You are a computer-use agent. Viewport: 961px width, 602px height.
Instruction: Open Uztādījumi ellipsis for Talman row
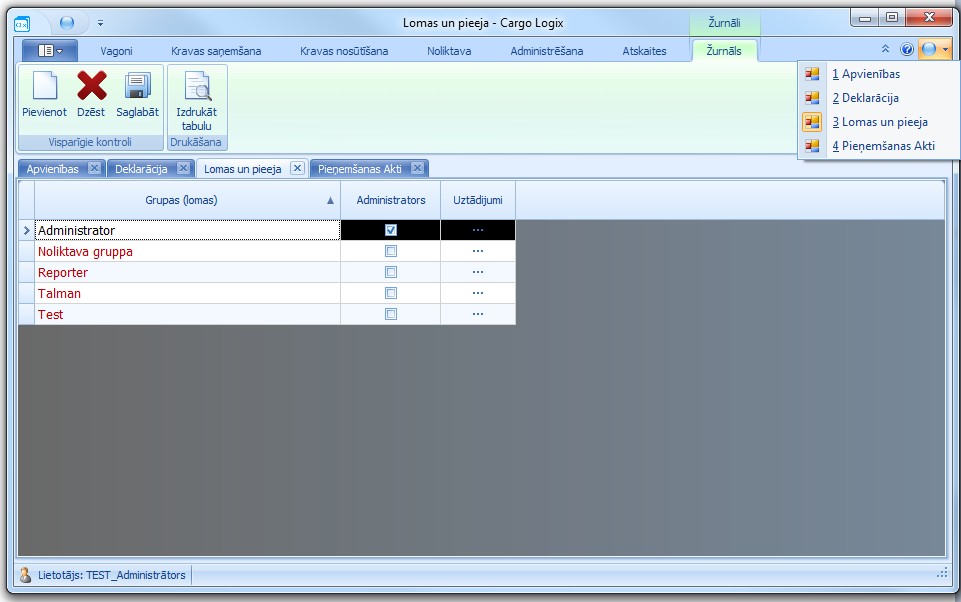[477, 293]
